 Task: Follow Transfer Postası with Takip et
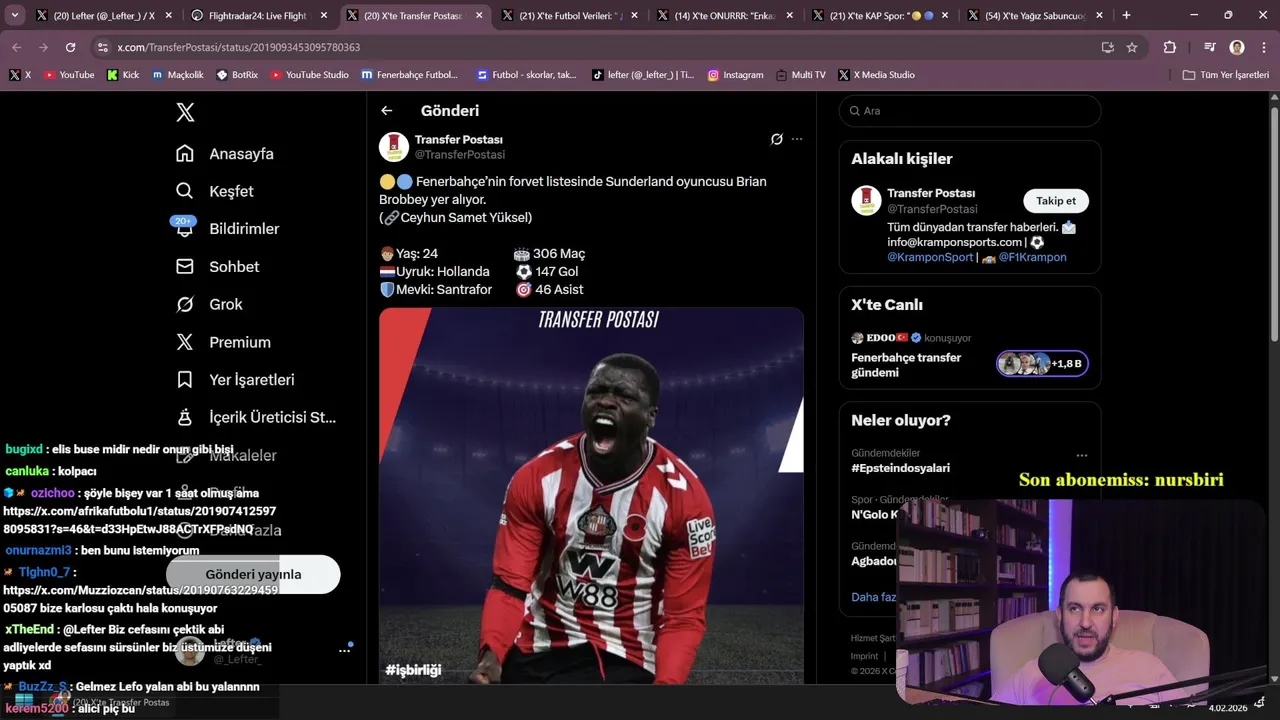click(x=1056, y=201)
